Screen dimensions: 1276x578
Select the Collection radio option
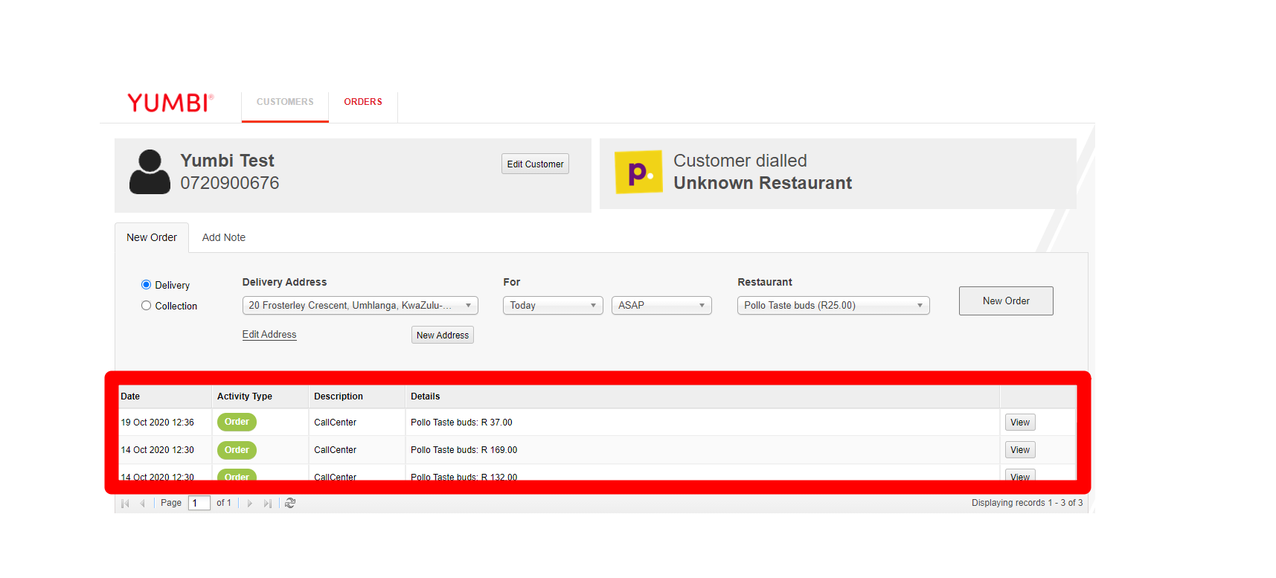(x=146, y=306)
